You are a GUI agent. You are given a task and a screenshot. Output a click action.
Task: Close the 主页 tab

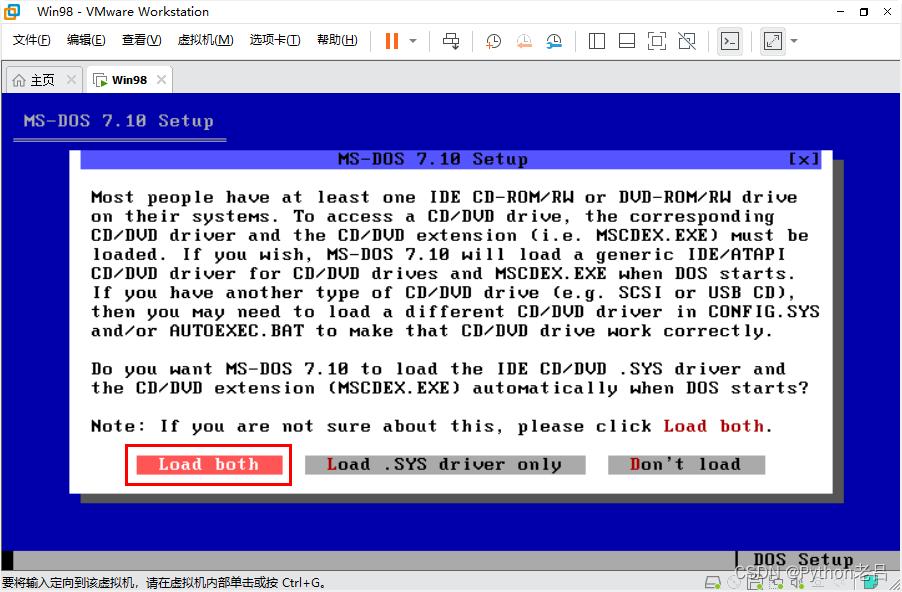pyautogui.click(x=71, y=79)
